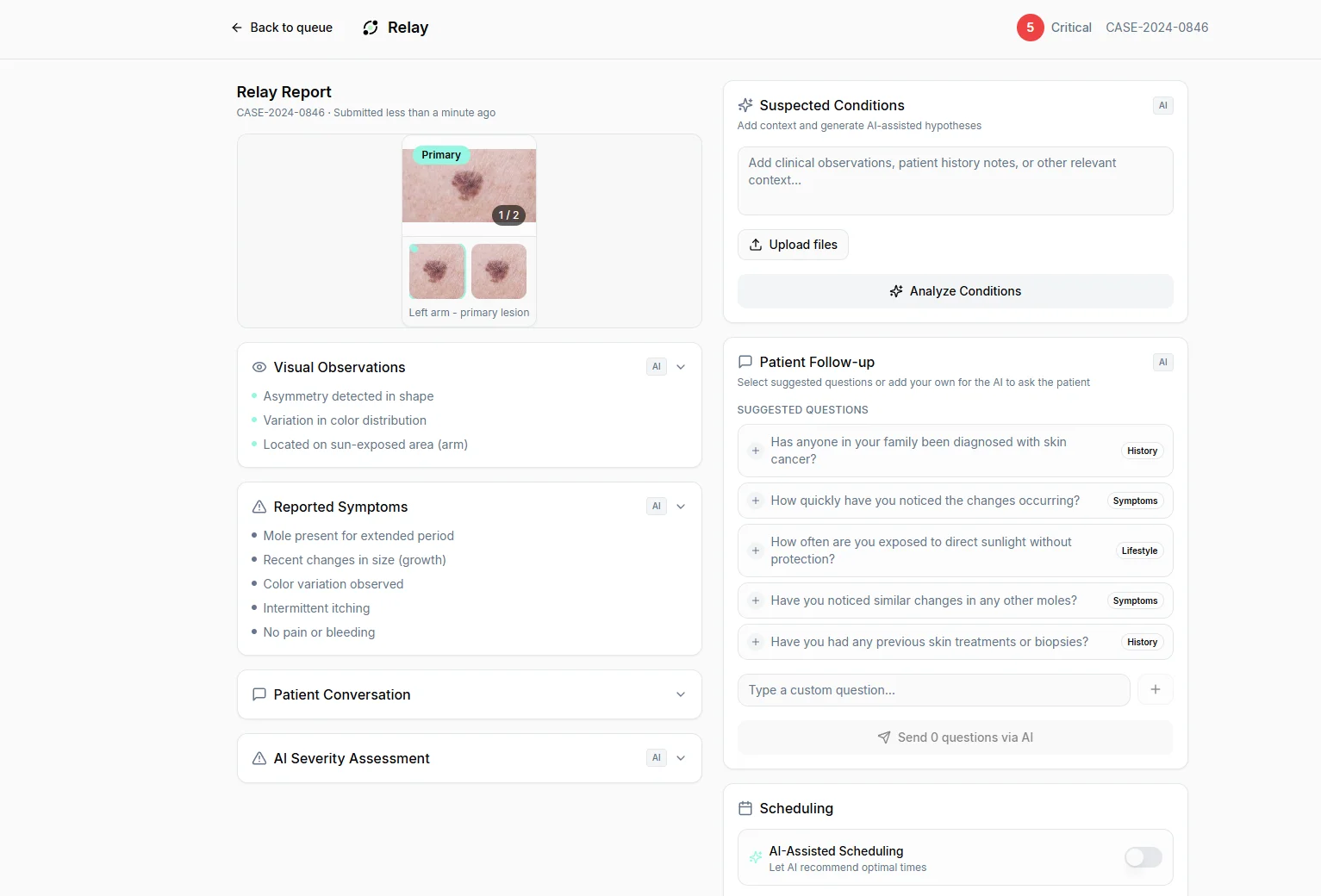Select the second lesion thumbnail image
This screenshot has height=896, width=1321.
[x=499, y=271]
